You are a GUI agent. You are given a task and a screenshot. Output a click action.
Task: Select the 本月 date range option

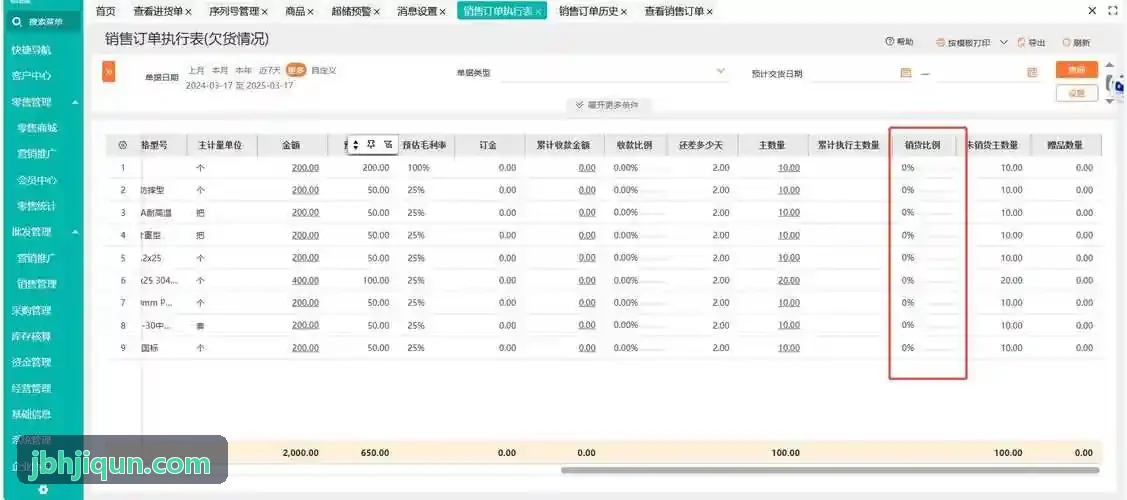(219, 70)
